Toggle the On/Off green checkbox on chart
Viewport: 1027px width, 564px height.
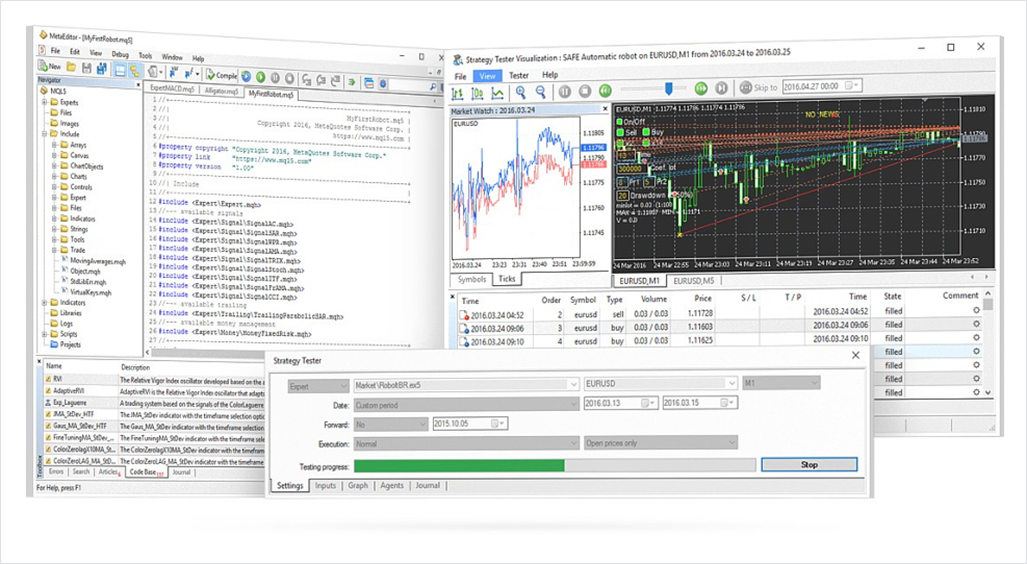(620, 122)
